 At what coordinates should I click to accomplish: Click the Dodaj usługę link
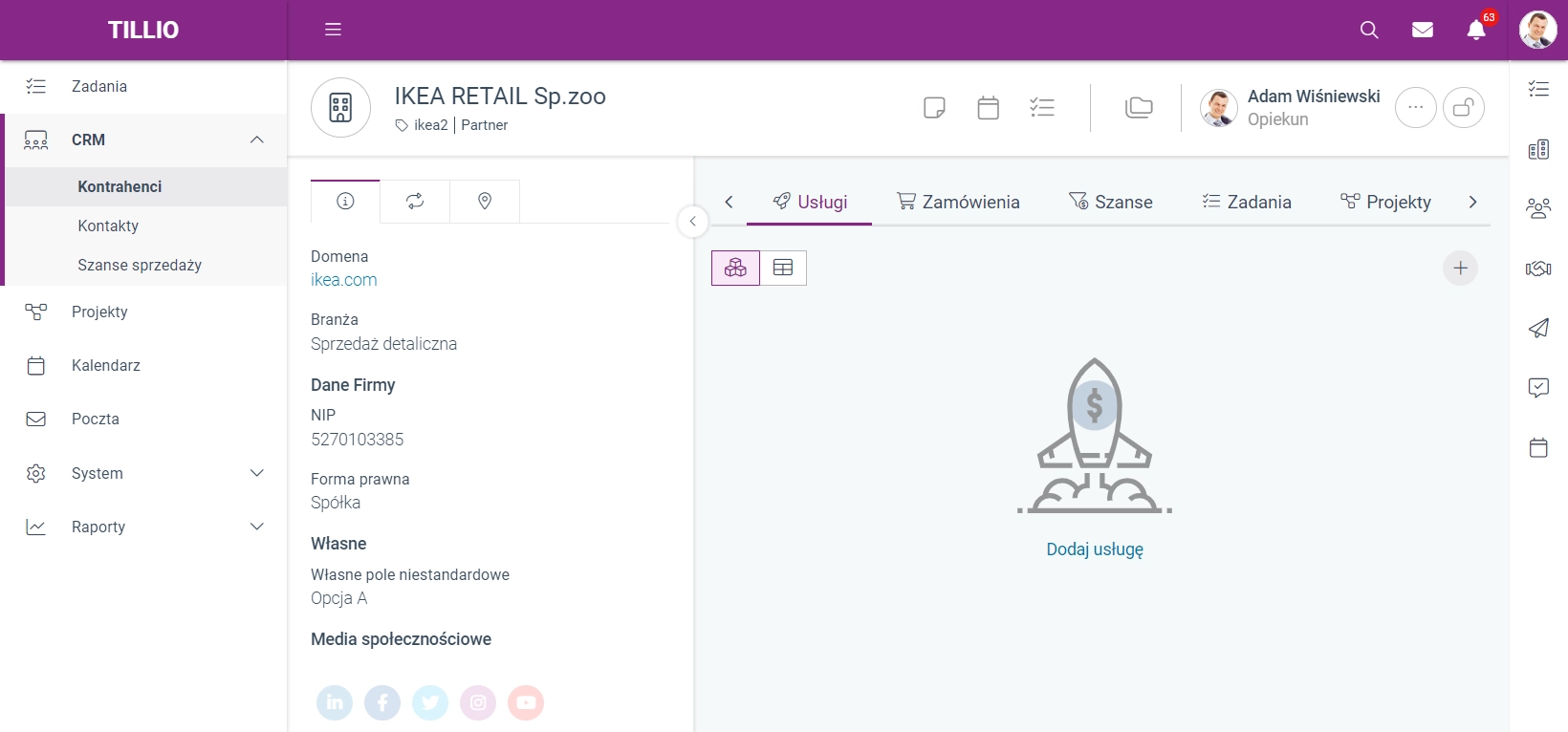pos(1095,549)
